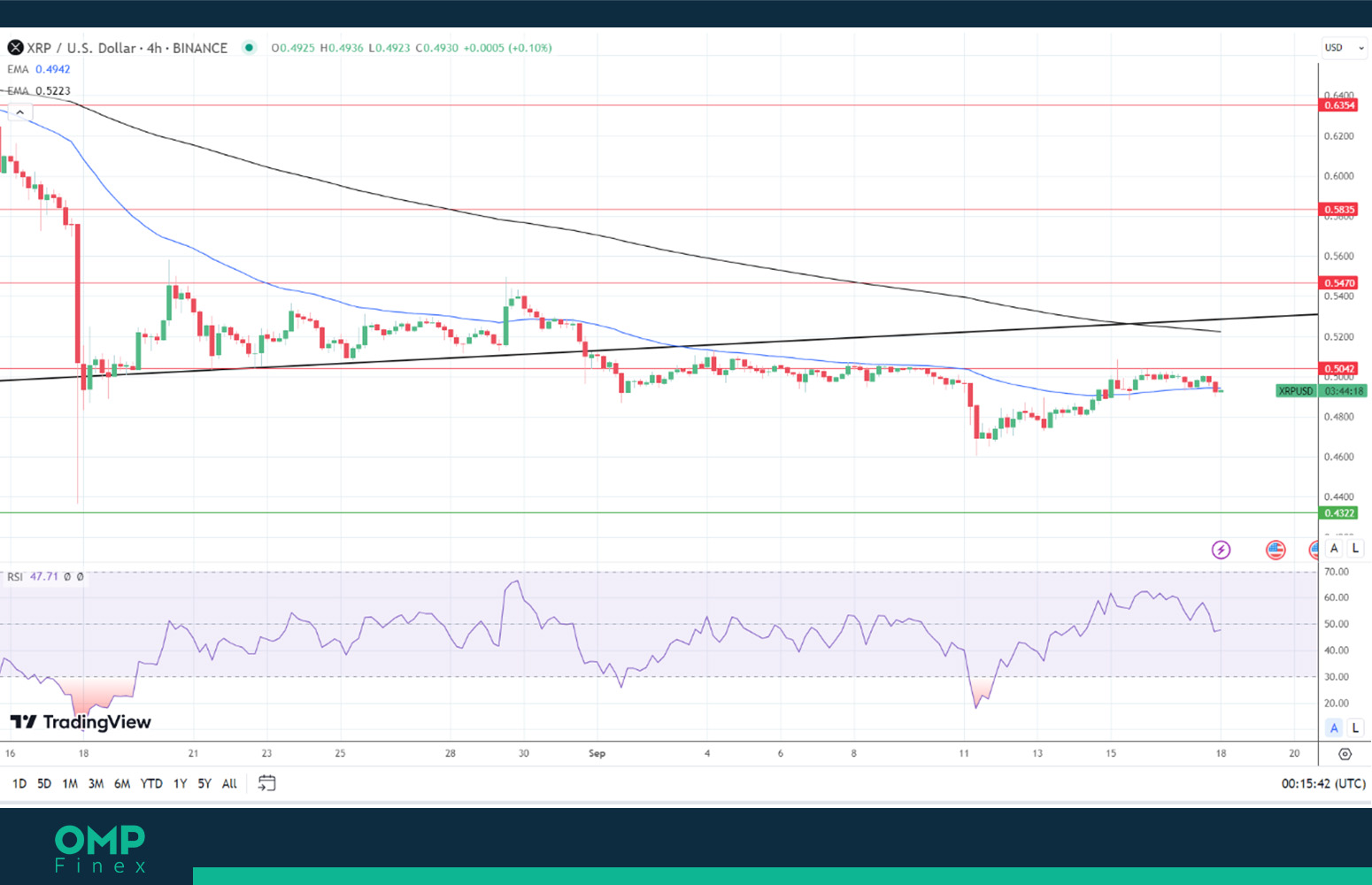This screenshot has height=885, width=1372.
Task: Click the XRPUSD green price tag
Action: [x=1296, y=390]
